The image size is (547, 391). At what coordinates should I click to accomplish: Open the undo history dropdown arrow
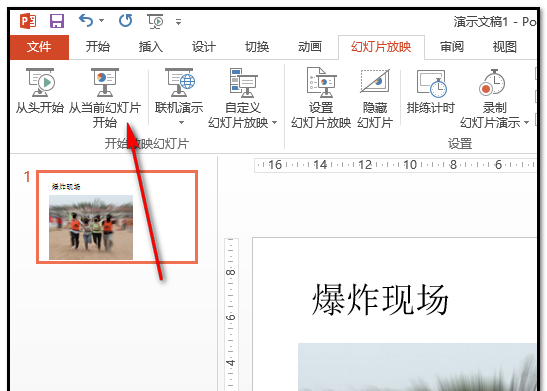pyautogui.click(x=102, y=21)
